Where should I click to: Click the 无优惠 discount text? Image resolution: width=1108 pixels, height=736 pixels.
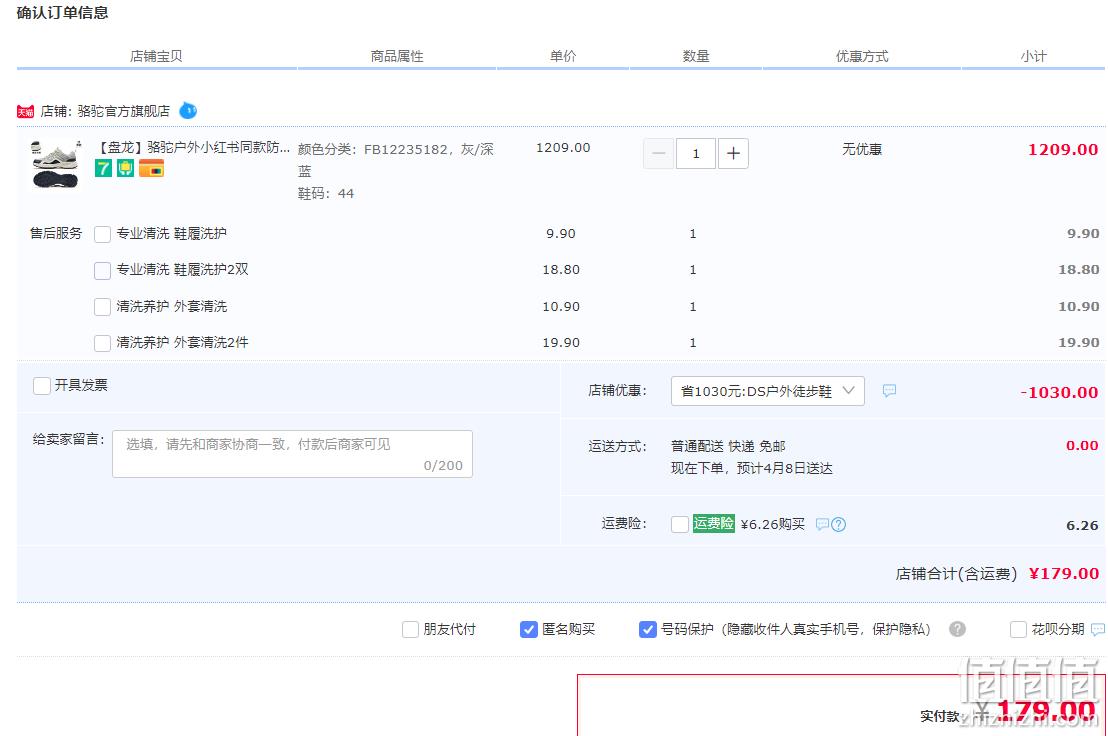862,150
